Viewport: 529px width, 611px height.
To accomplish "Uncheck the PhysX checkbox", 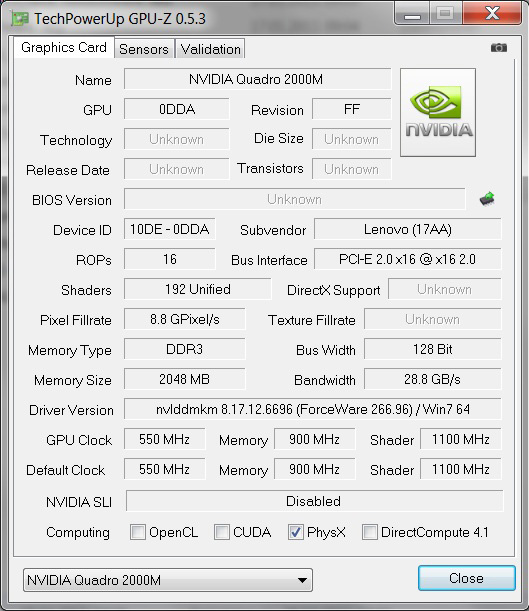I will click(x=296, y=532).
